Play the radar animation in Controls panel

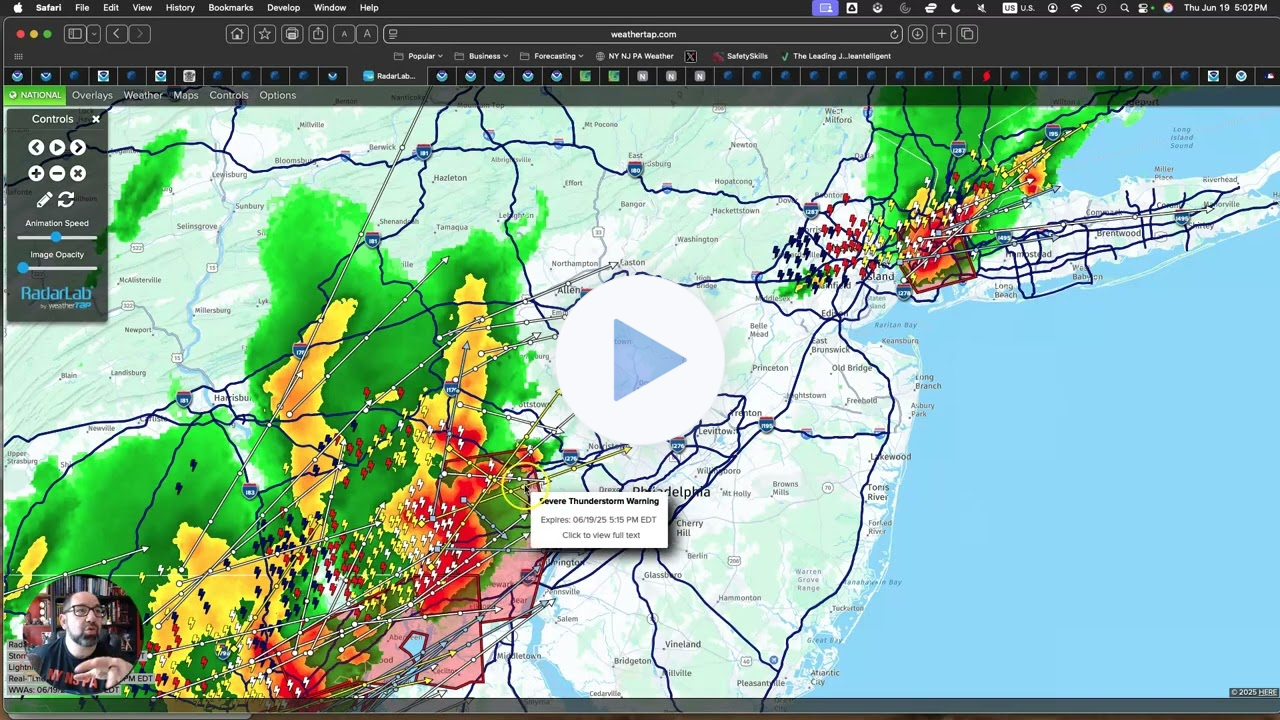(x=57, y=147)
